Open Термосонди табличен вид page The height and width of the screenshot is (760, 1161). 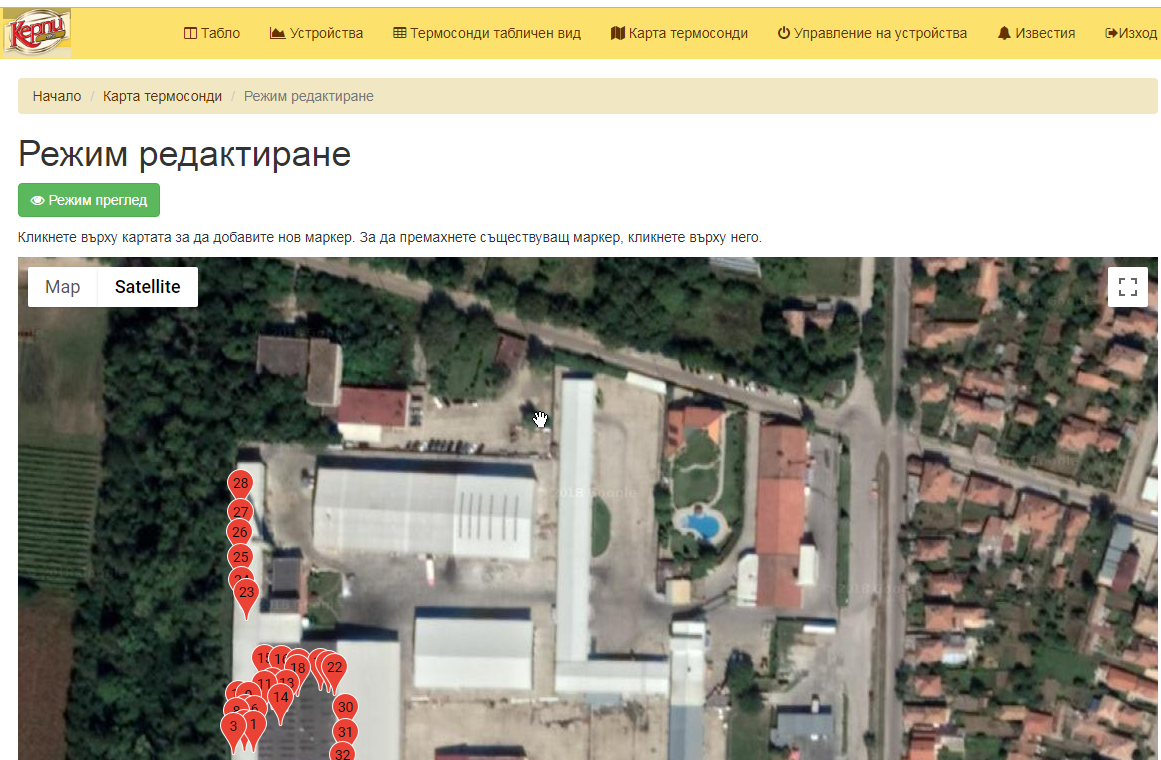(x=486, y=33)
